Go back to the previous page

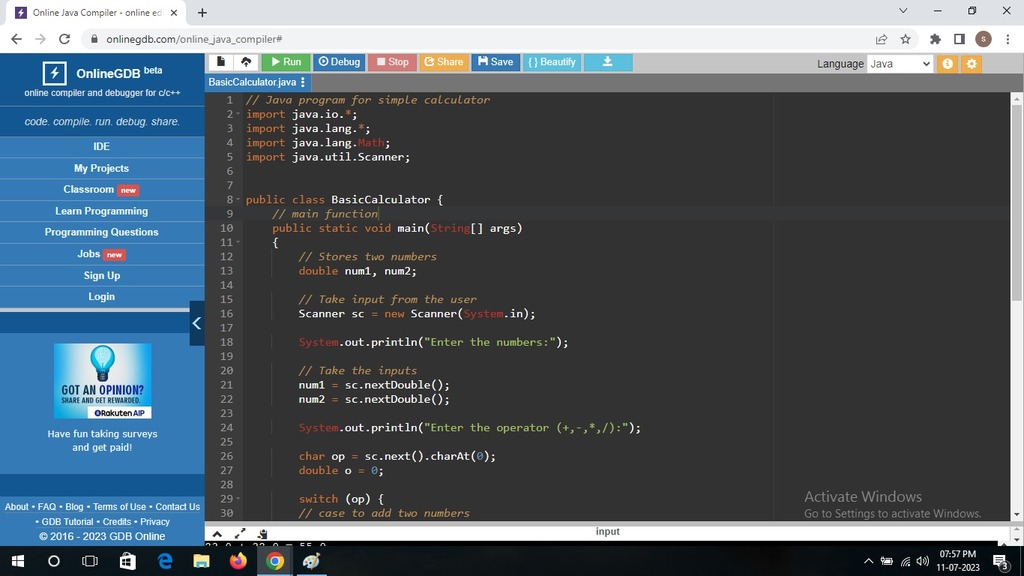16,39
